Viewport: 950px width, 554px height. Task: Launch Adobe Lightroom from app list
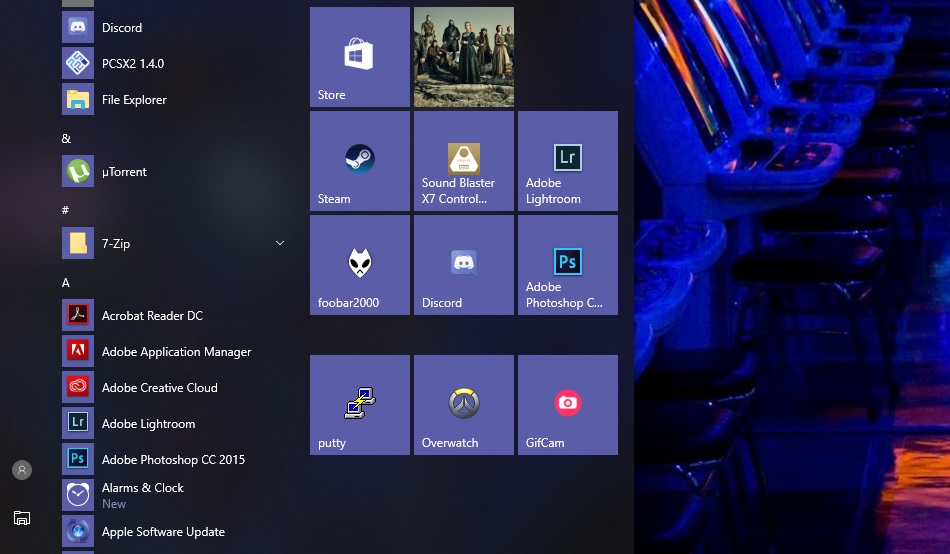click(x=174, y=424)
